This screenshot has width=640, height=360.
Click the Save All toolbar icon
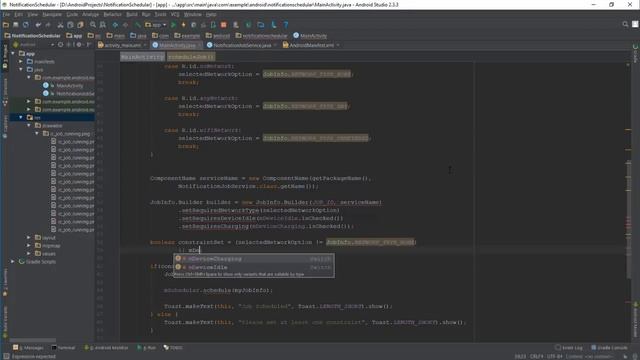pyautogui.click(x=16, y=25)
